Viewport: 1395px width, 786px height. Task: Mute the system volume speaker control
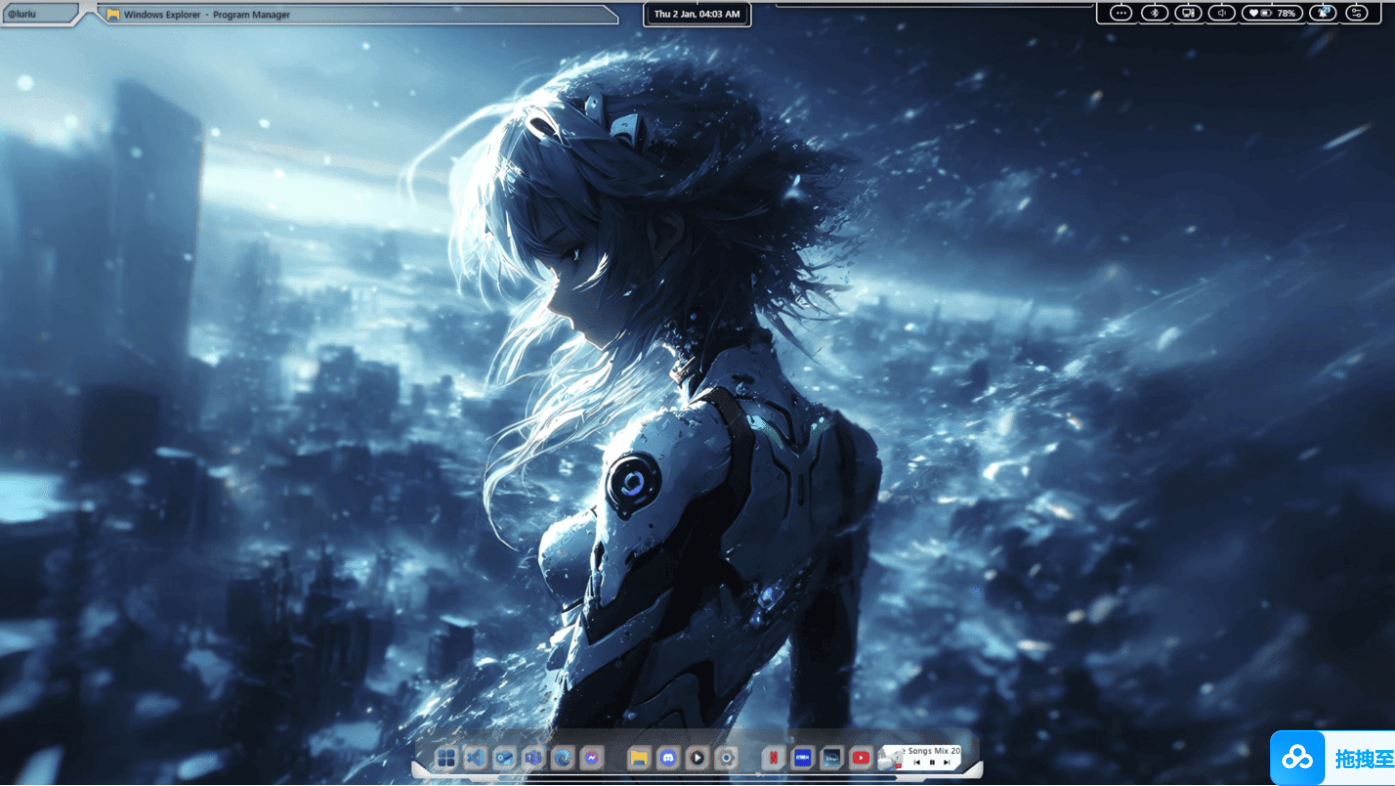pyautogui.click(x=1222, y=12)
